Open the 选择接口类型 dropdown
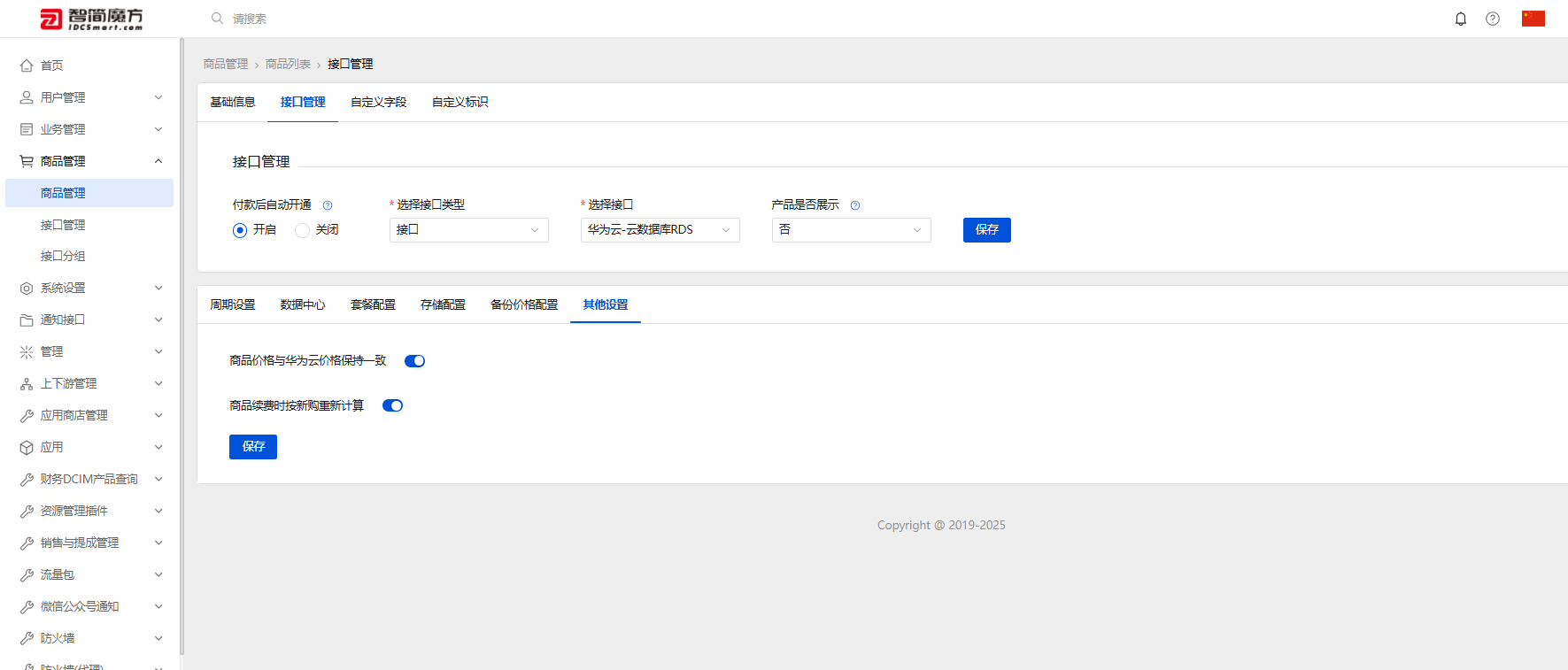 (469, 230)
